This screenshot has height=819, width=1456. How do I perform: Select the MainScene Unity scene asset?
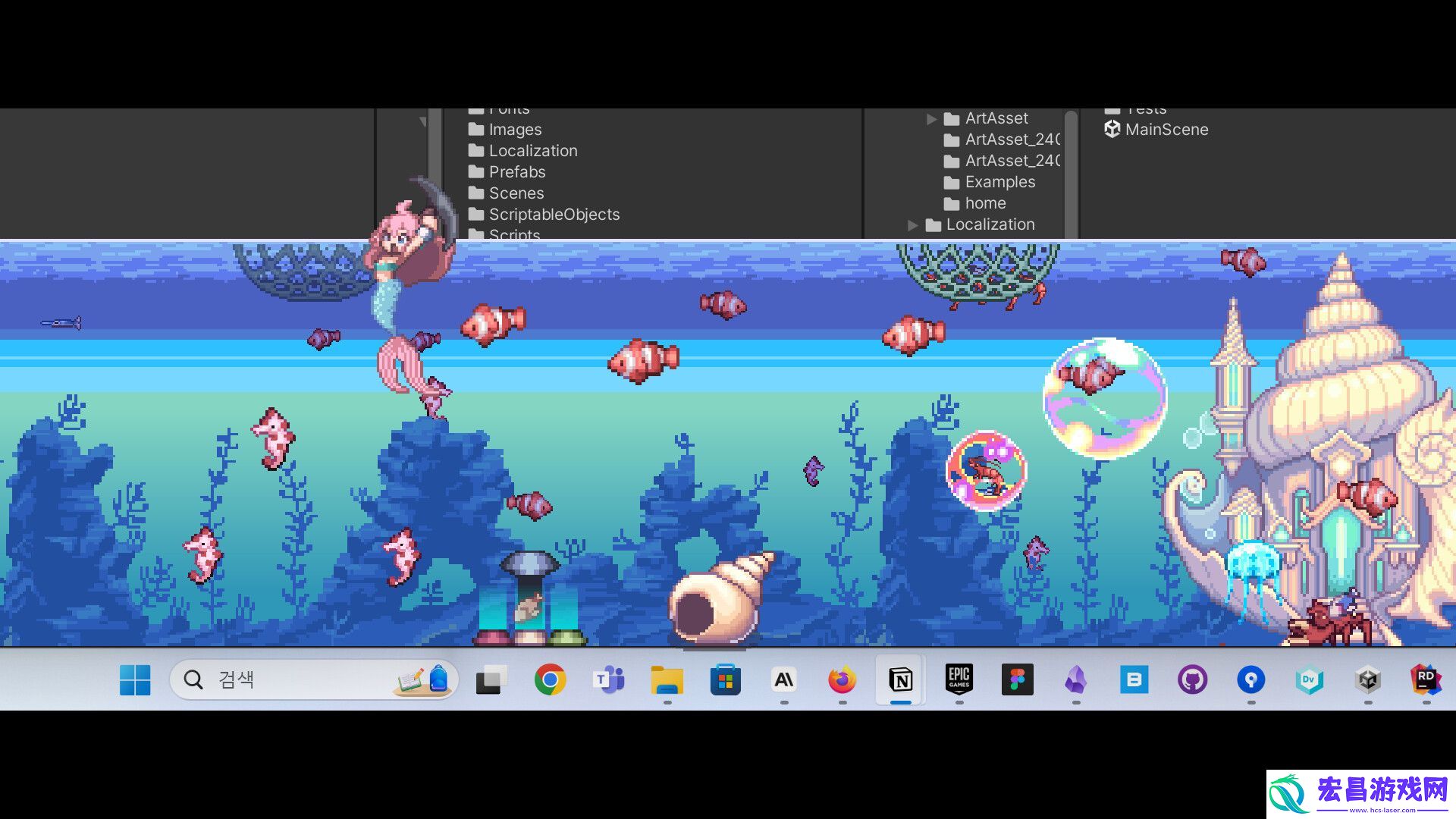pos(1156,130)
